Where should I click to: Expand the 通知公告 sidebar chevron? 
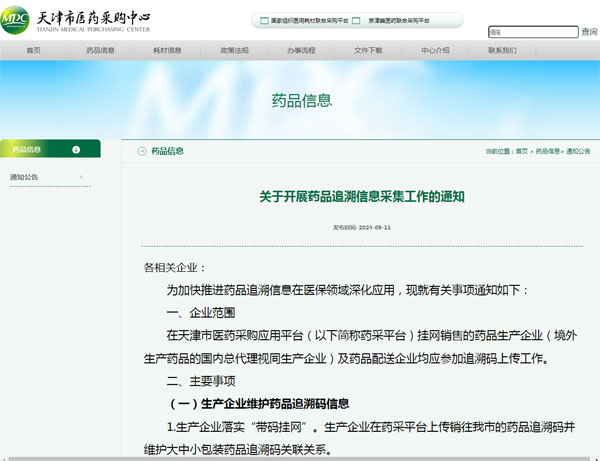point(81,177)
